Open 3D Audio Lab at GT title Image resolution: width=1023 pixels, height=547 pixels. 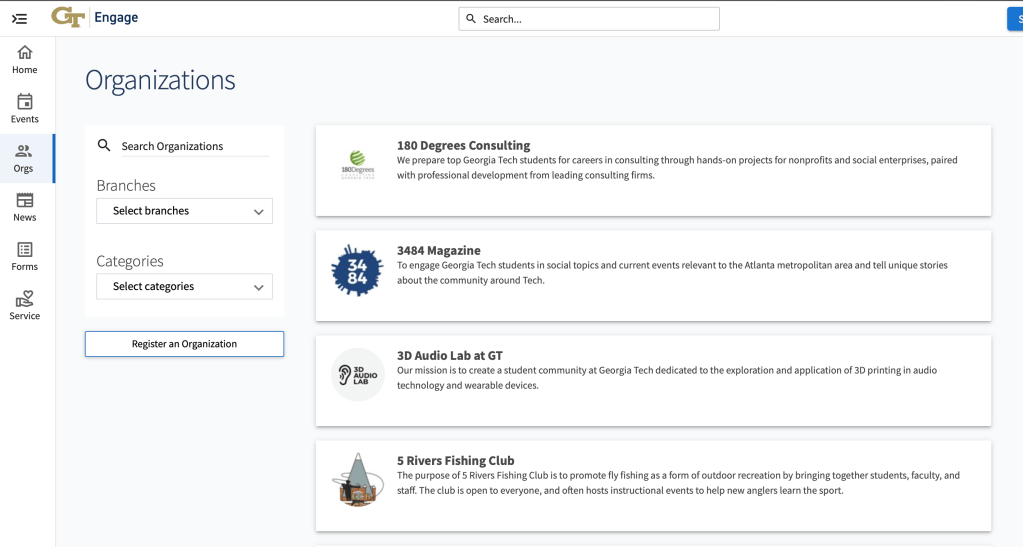point(450,355)
